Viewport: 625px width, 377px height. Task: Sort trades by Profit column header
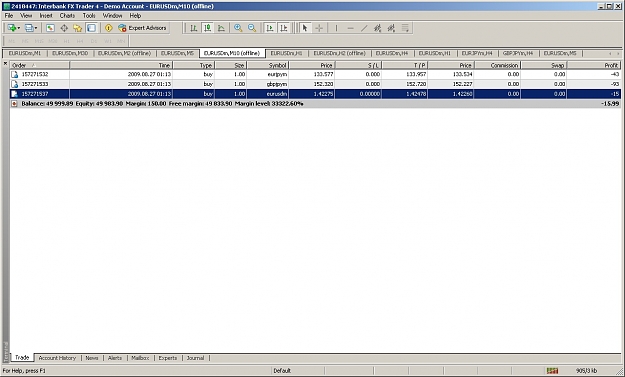click(x=594, y=65)
